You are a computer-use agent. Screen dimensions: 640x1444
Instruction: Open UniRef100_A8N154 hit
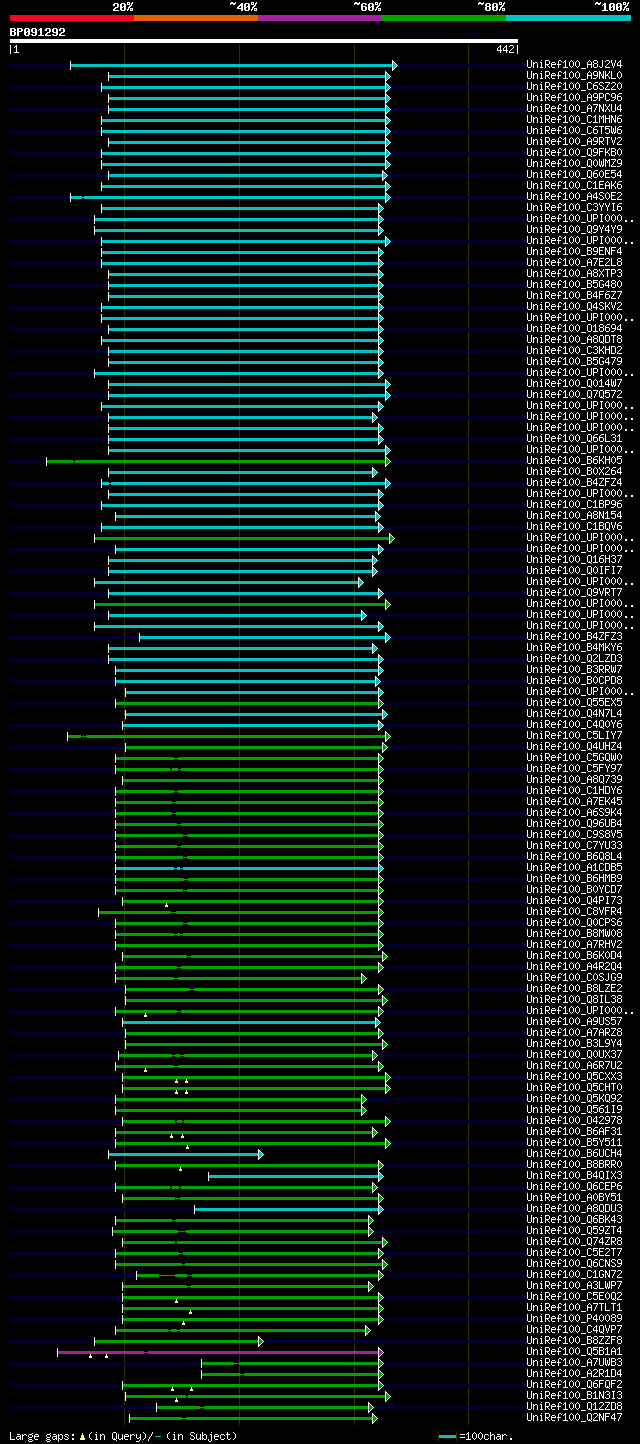click(x=574, y=515)
